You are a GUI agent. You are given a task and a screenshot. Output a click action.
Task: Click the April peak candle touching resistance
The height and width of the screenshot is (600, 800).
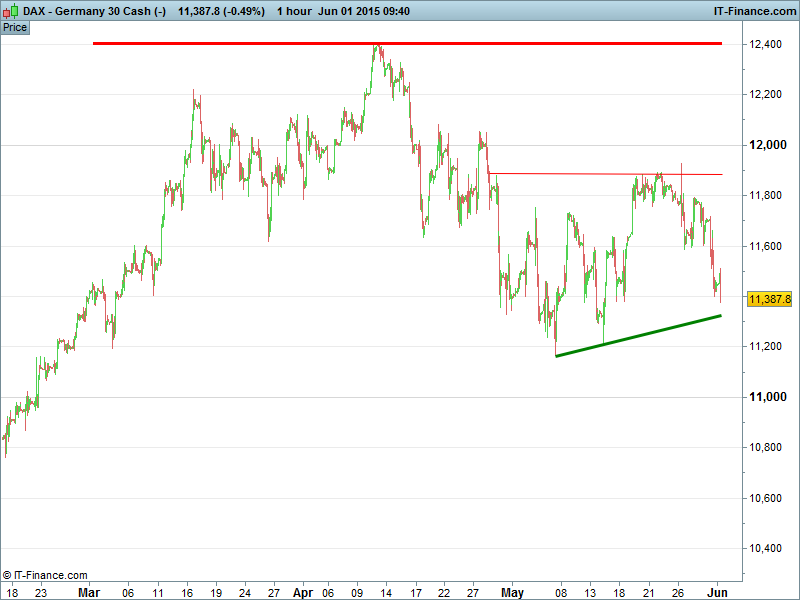[x=377, y=50]
